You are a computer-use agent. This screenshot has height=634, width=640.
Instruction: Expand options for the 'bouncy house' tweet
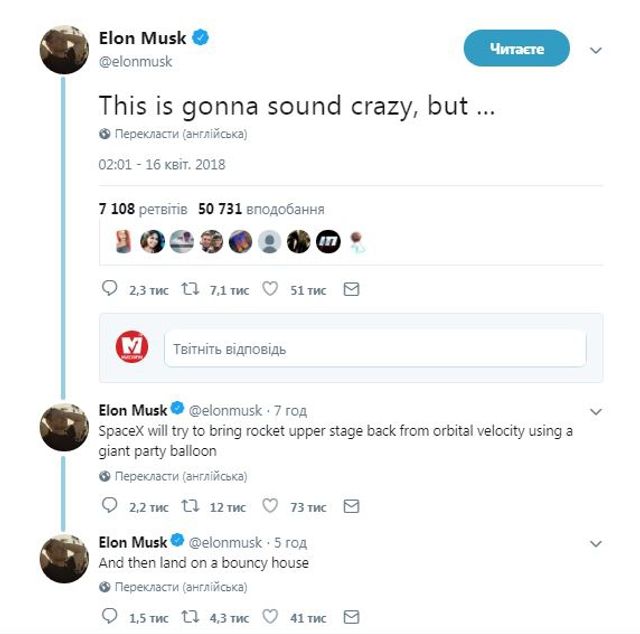[x=596, y=544]
